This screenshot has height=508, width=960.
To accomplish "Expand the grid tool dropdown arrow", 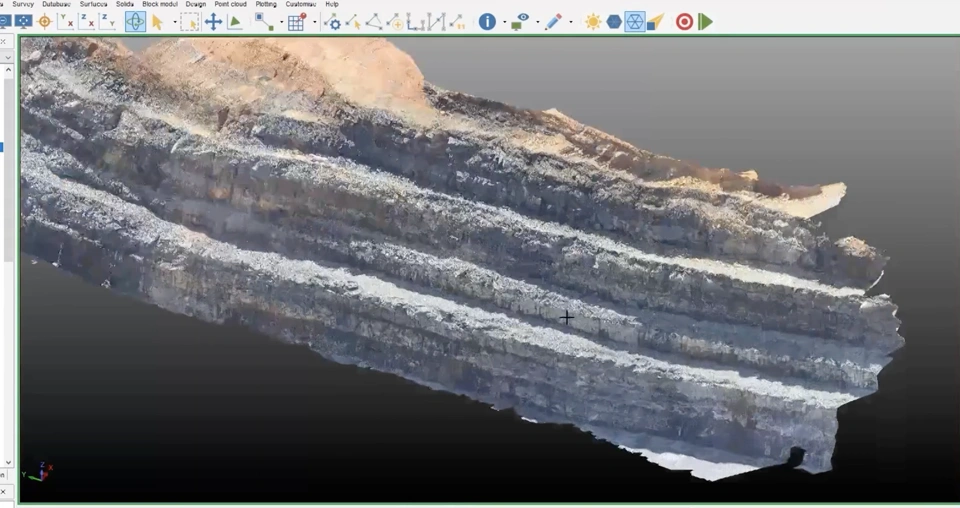I will click(314, 22).
